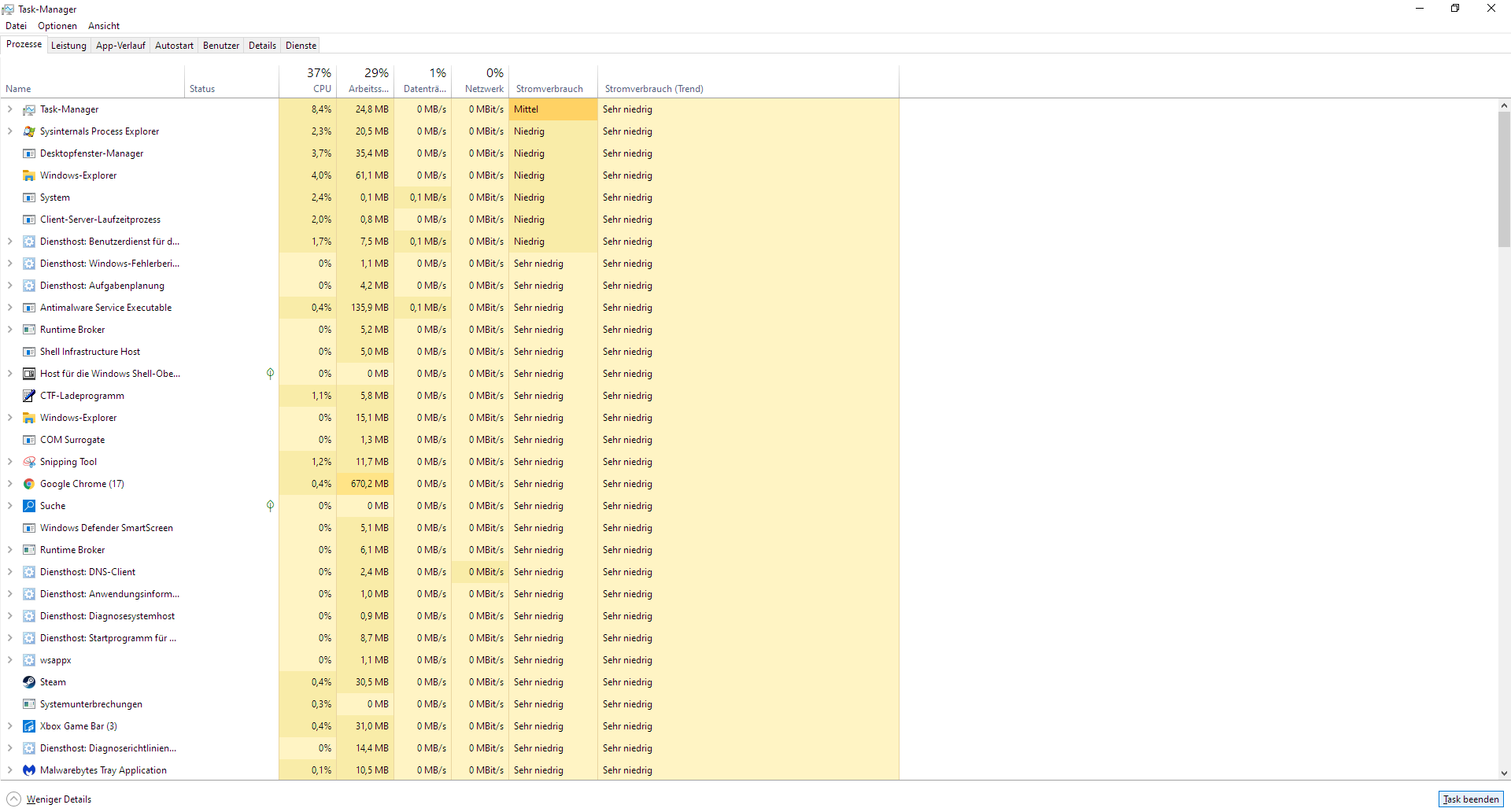Click the vertical scrollbar thumb

coord(1504,179)
